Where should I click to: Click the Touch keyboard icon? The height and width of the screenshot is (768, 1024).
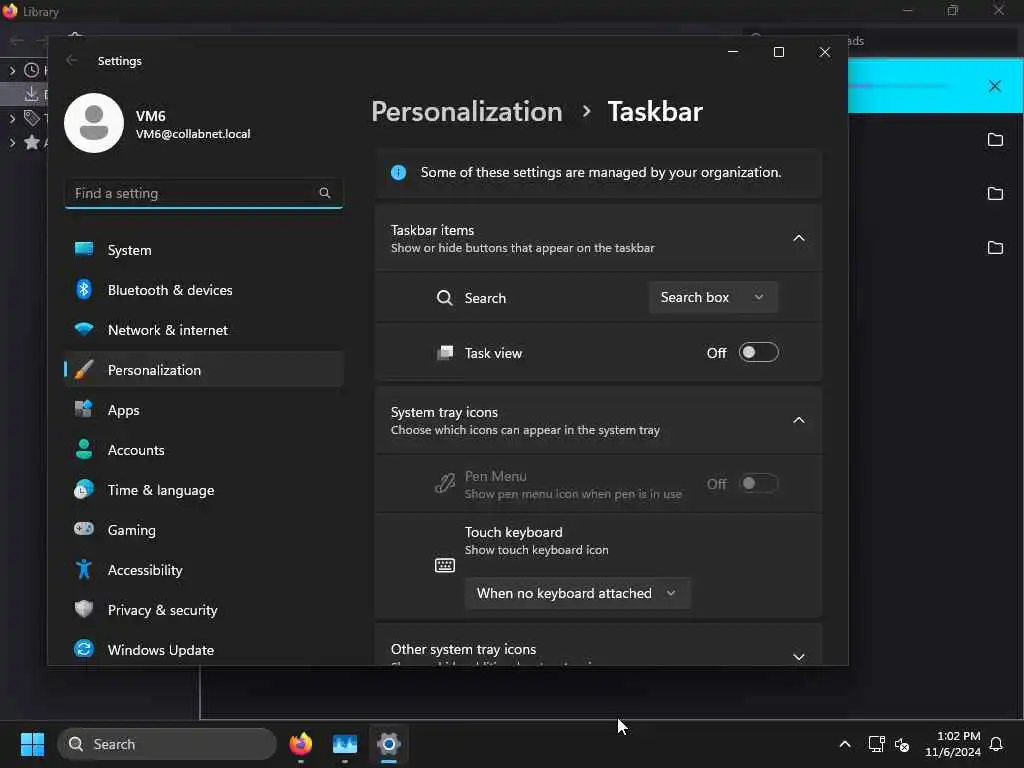point(445,565)
